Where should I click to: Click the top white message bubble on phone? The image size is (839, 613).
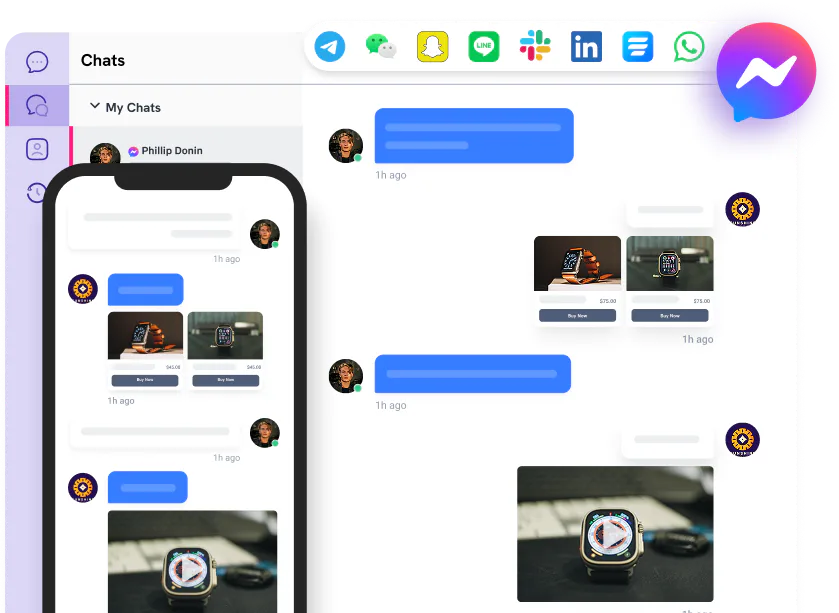(157, 228)
